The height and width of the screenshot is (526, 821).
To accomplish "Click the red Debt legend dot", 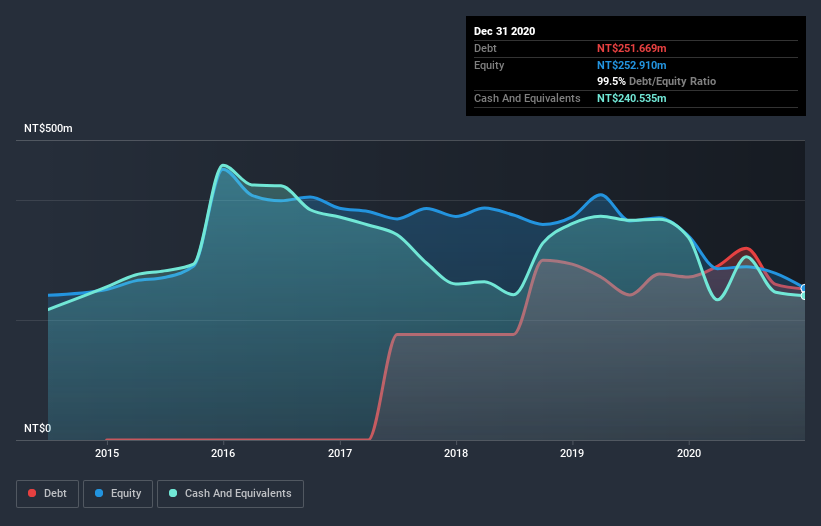I will click(32, 493).
